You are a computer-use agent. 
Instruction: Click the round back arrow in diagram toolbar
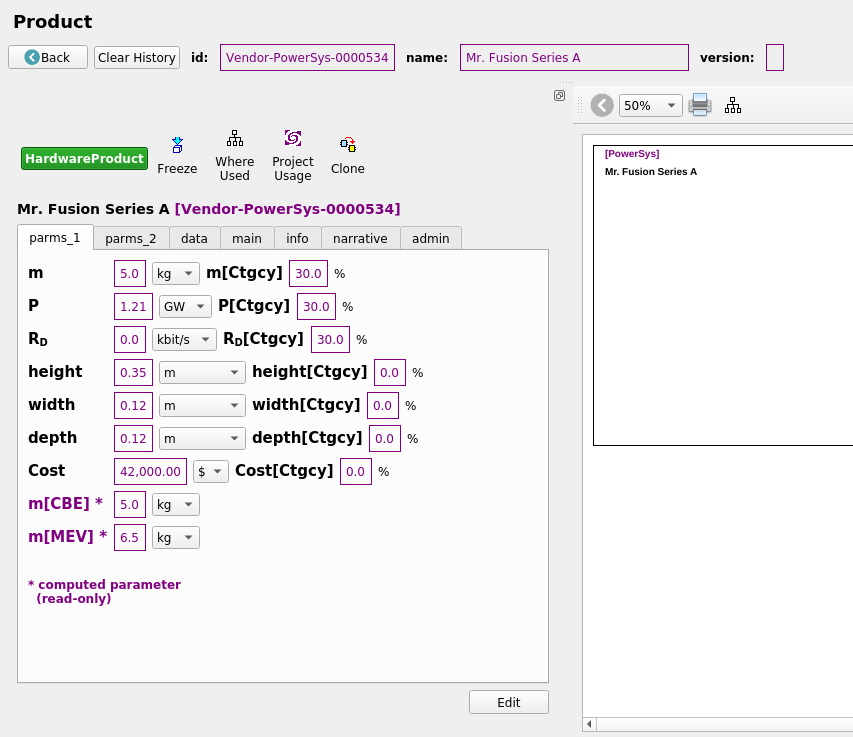point(602,105)
